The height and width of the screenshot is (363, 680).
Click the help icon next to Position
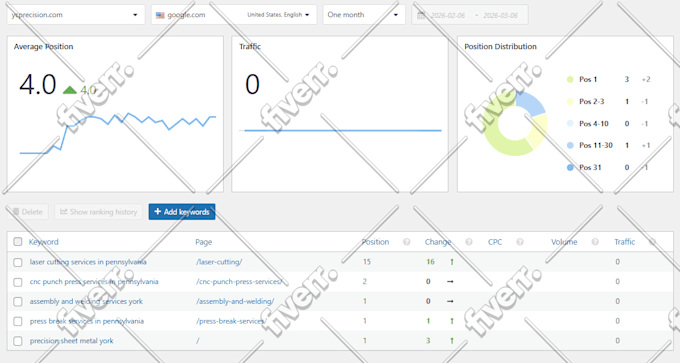tap(406, 242)
